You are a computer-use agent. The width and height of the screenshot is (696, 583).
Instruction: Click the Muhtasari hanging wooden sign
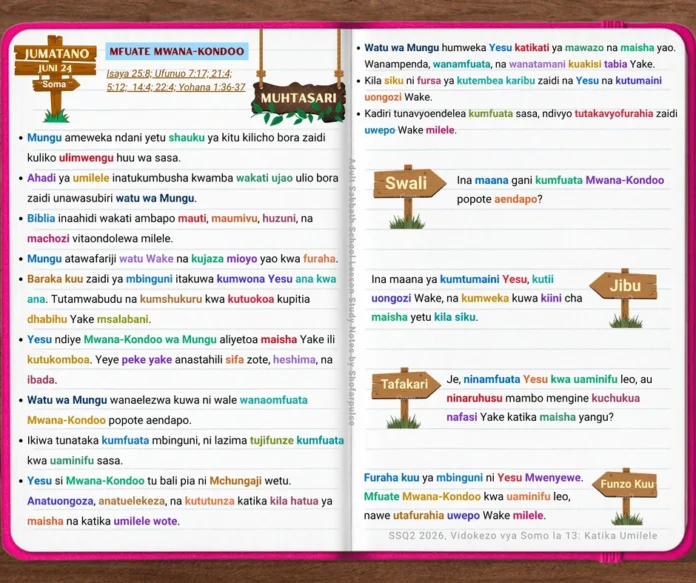pos(298,99)
